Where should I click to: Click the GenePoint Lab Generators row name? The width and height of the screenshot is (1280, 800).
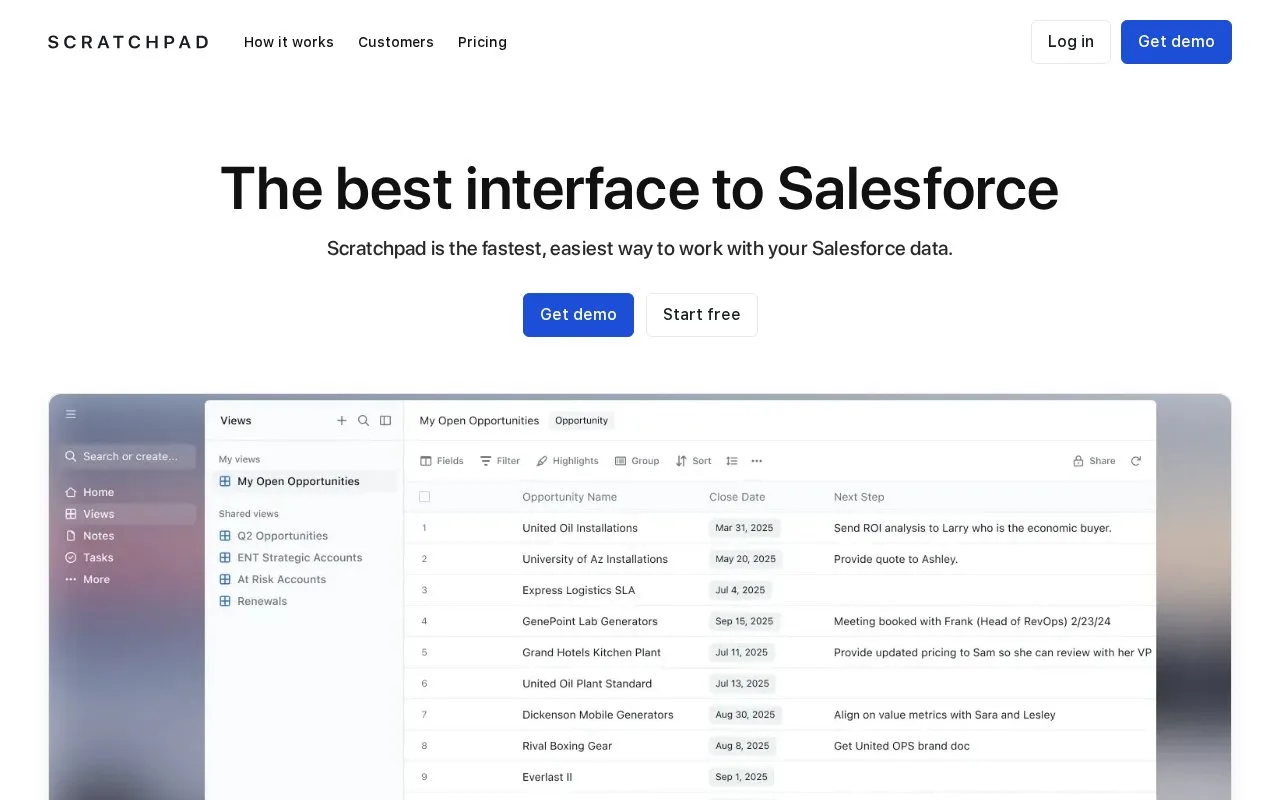(590, 621)
